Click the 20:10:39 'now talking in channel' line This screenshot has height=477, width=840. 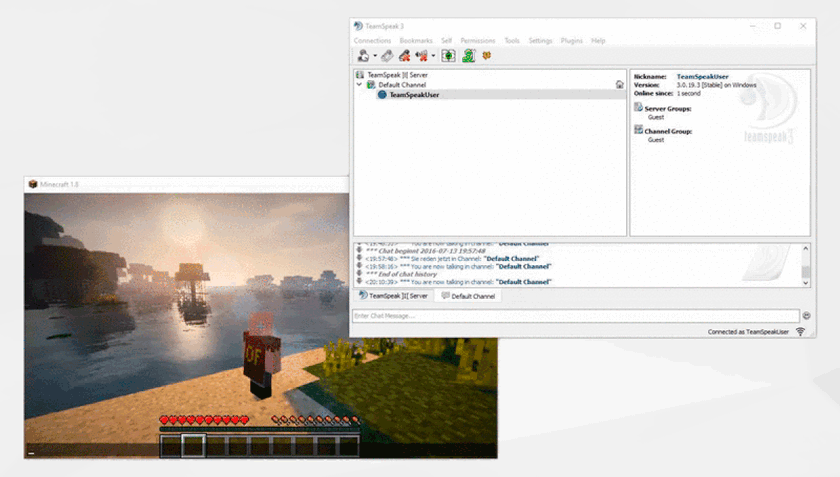tap(458, 282)
